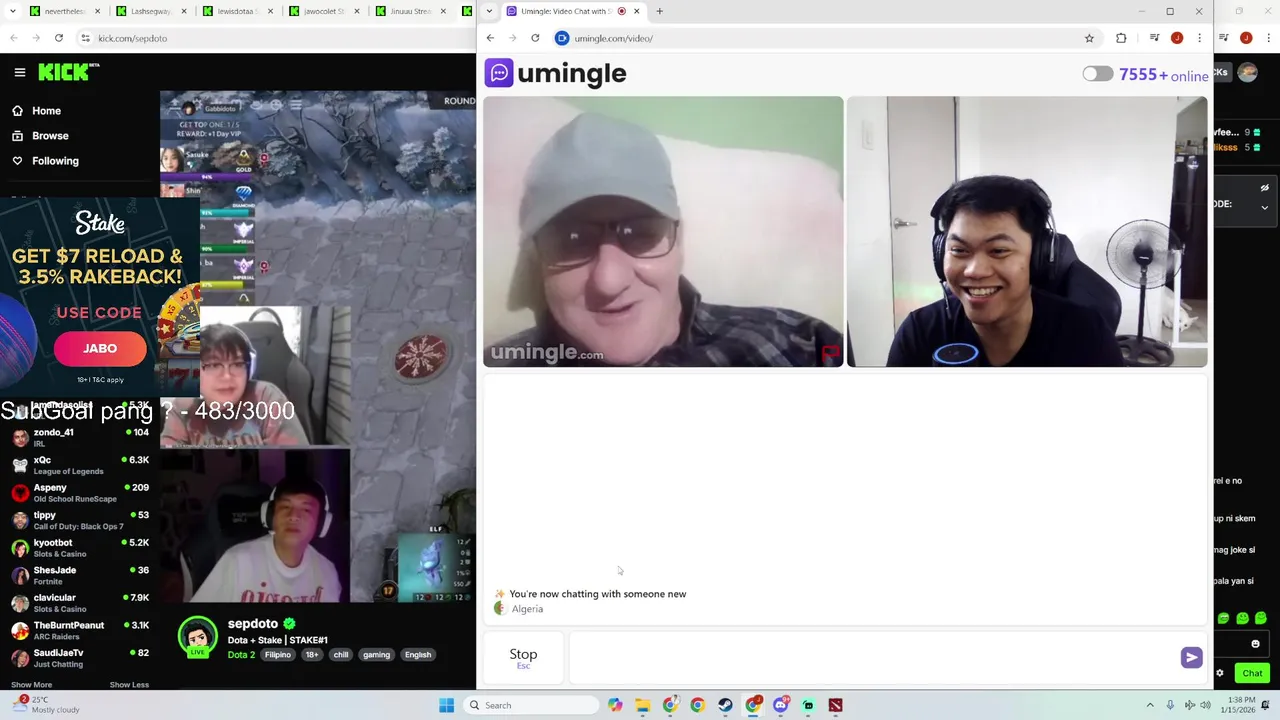Open Kick chat settings gear
Screen dimensions: 1280x720
click(1220, 673)
